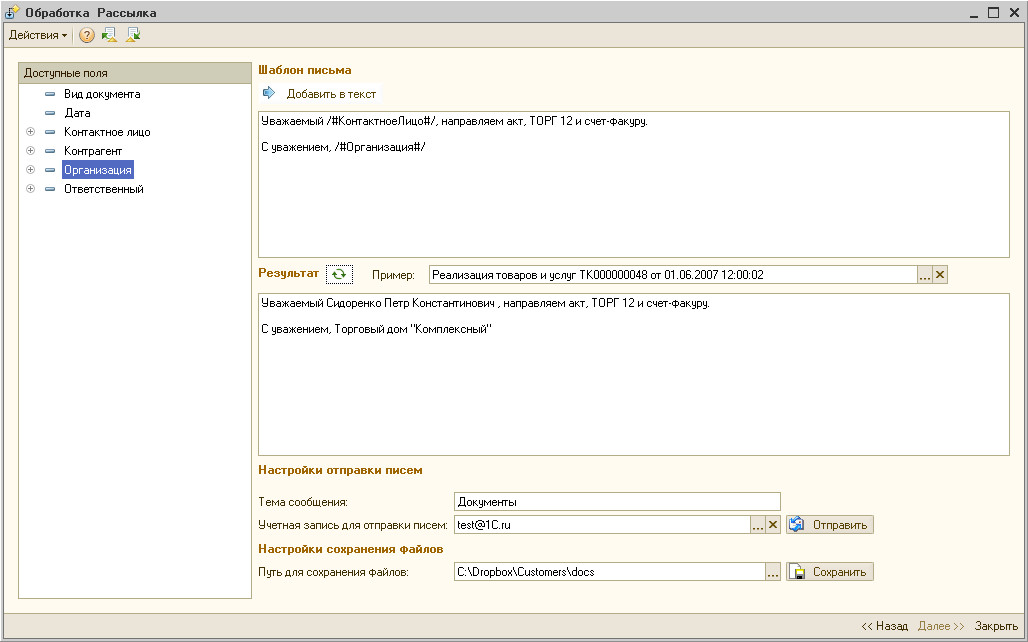Viewport: 1028px width, 642px height.
Task: Expand Контактное лицо tree node
Action: (x=30, y=132)
